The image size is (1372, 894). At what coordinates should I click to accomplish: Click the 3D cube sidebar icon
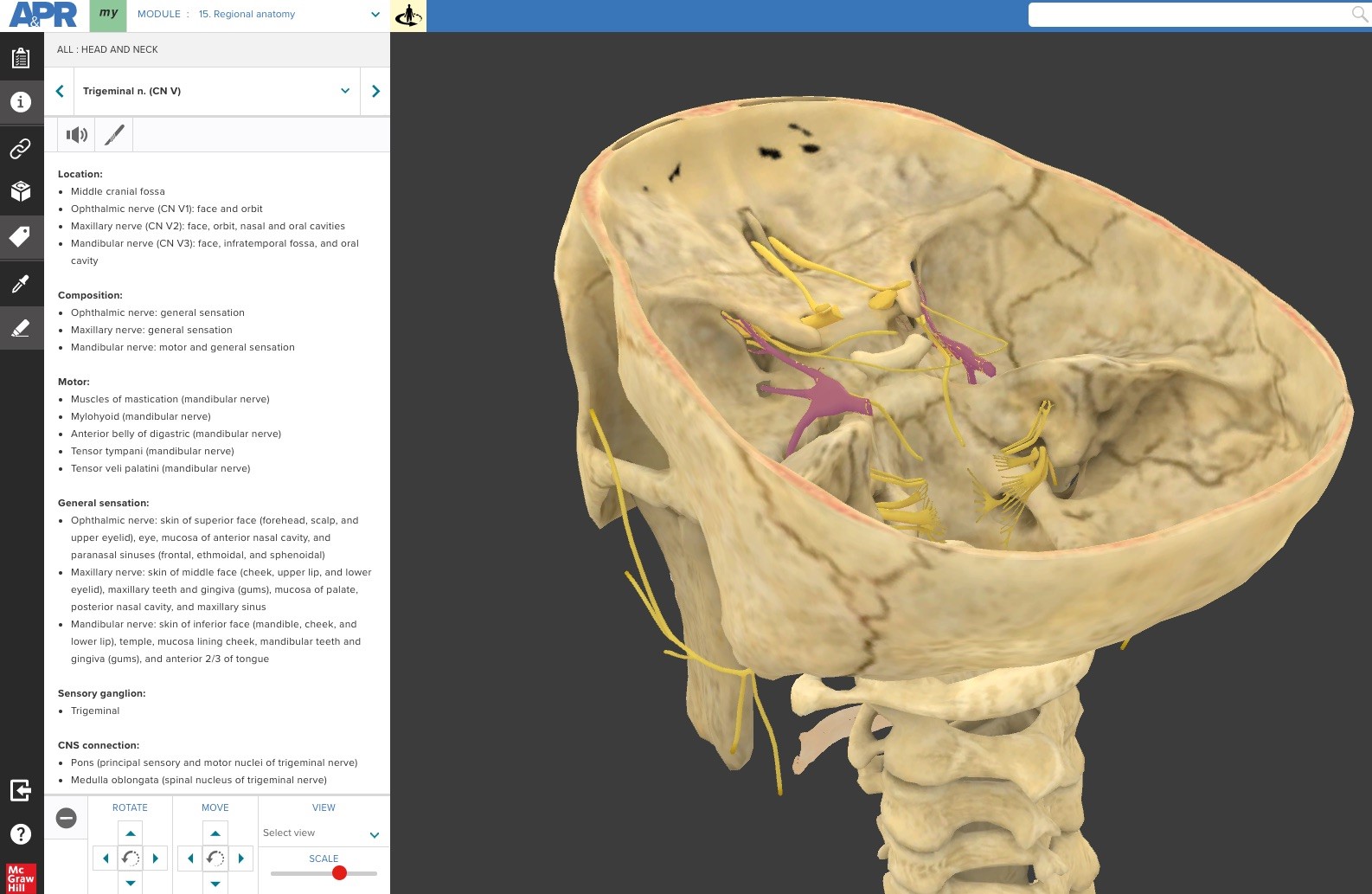(21, 191)
